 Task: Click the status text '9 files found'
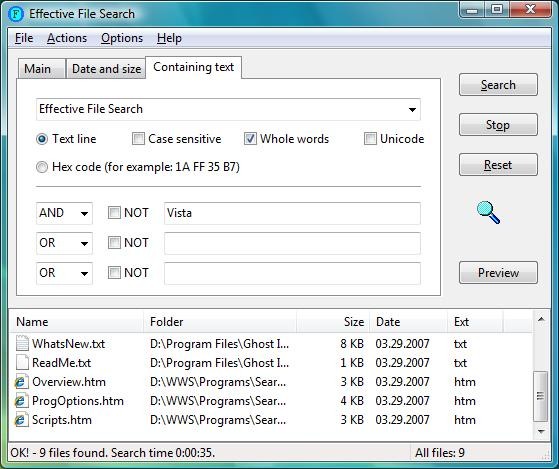73,453
